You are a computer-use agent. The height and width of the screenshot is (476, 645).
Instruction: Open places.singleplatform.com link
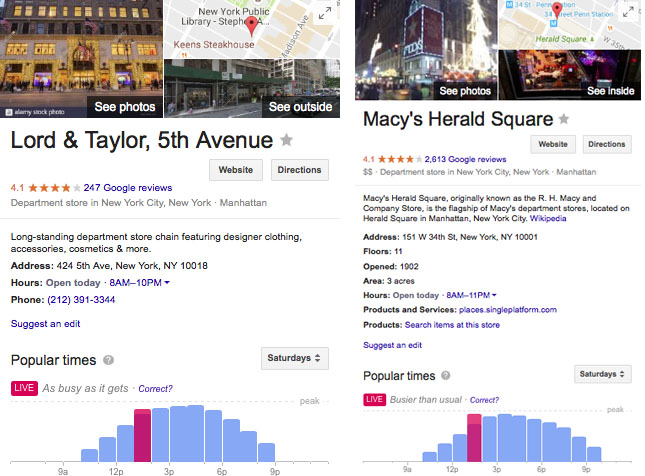pyautogui.click(x=508, y=309)
